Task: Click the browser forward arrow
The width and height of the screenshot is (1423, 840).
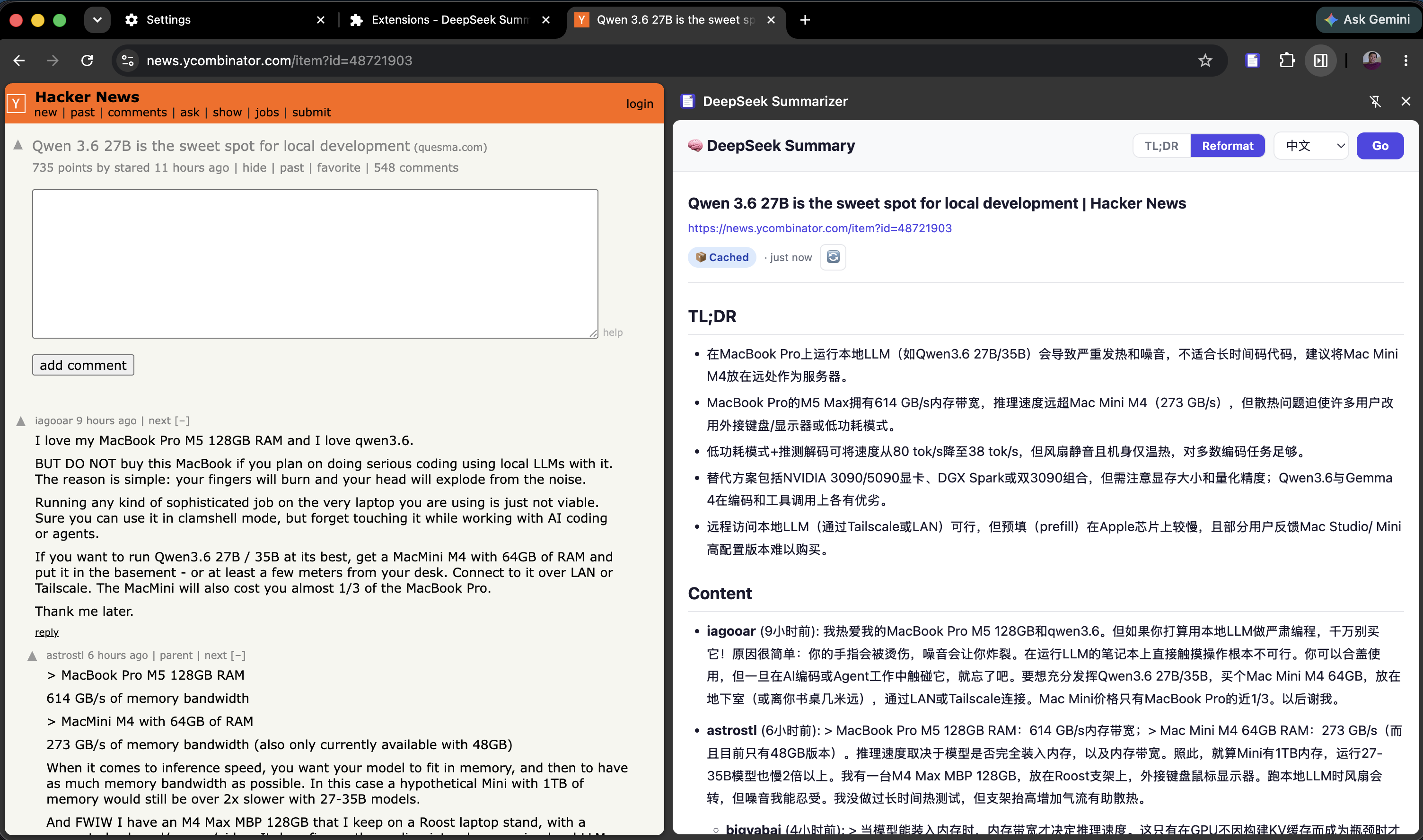Action: coord(53,61)
